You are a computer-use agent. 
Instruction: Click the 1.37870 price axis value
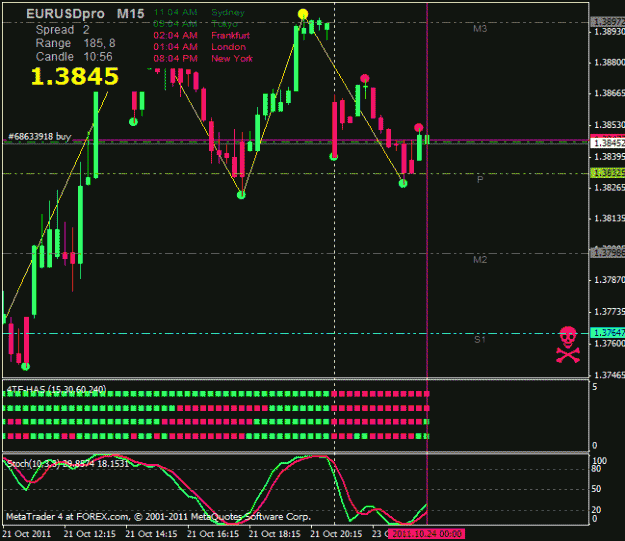pyautogui.click(x=609, y=280)
